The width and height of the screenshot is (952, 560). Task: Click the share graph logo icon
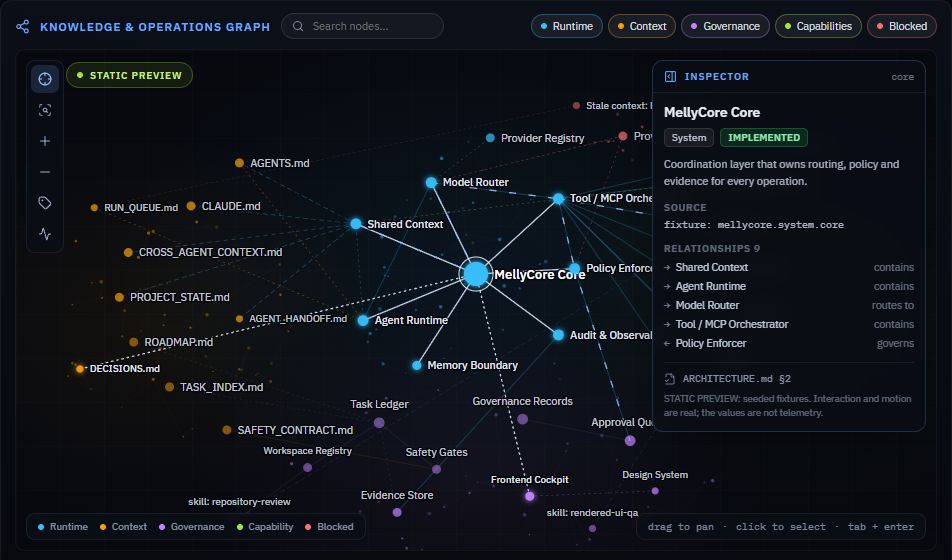pyautogui.click(x=22, y=27)
